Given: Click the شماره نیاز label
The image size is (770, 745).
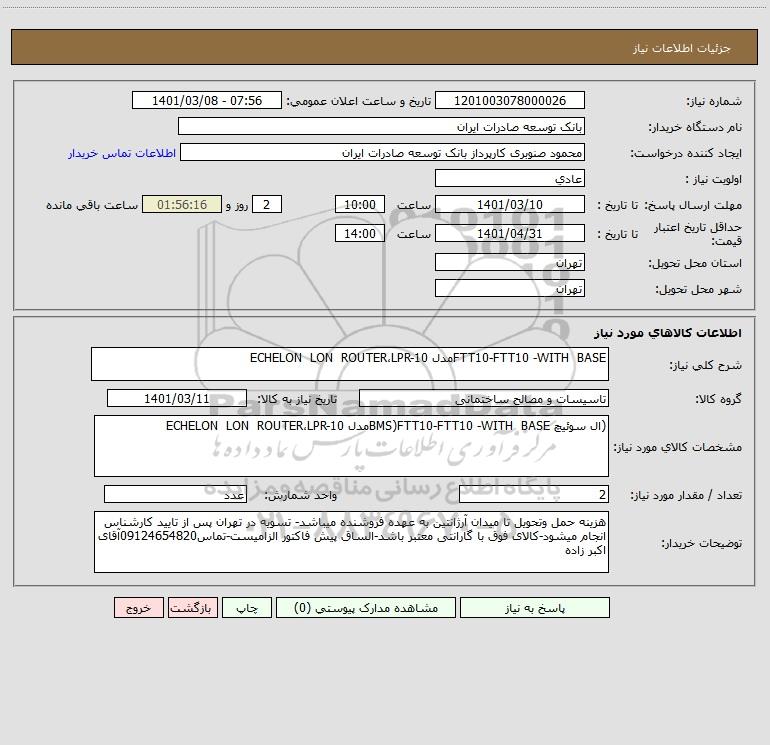Looking at the screenshot, I should [x=714, y=101].
